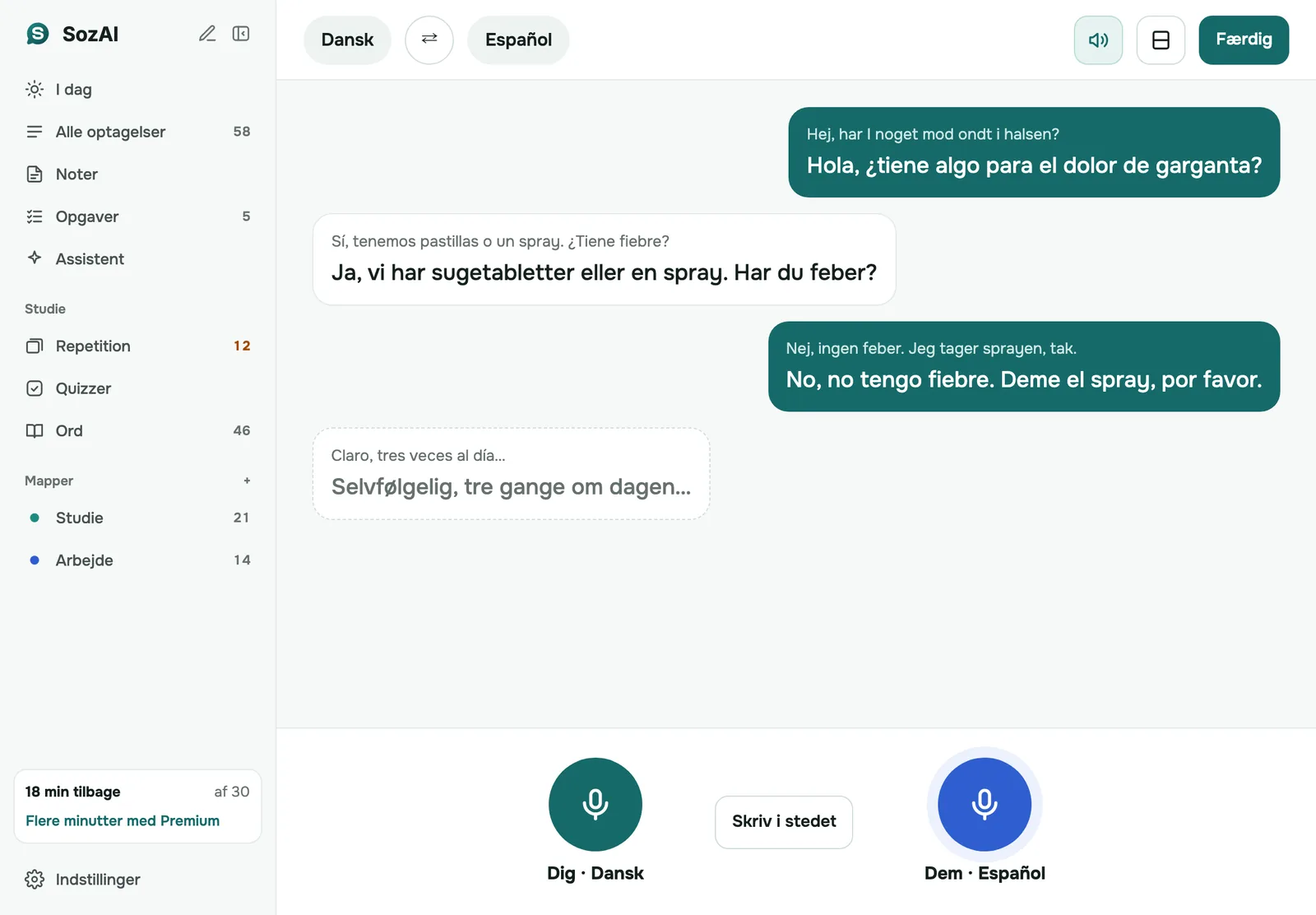This screenshot has width=1316, height=915.
Task: Toggle the speaker audio output button
Action: pyautogui.click(x=1098, y=39)
